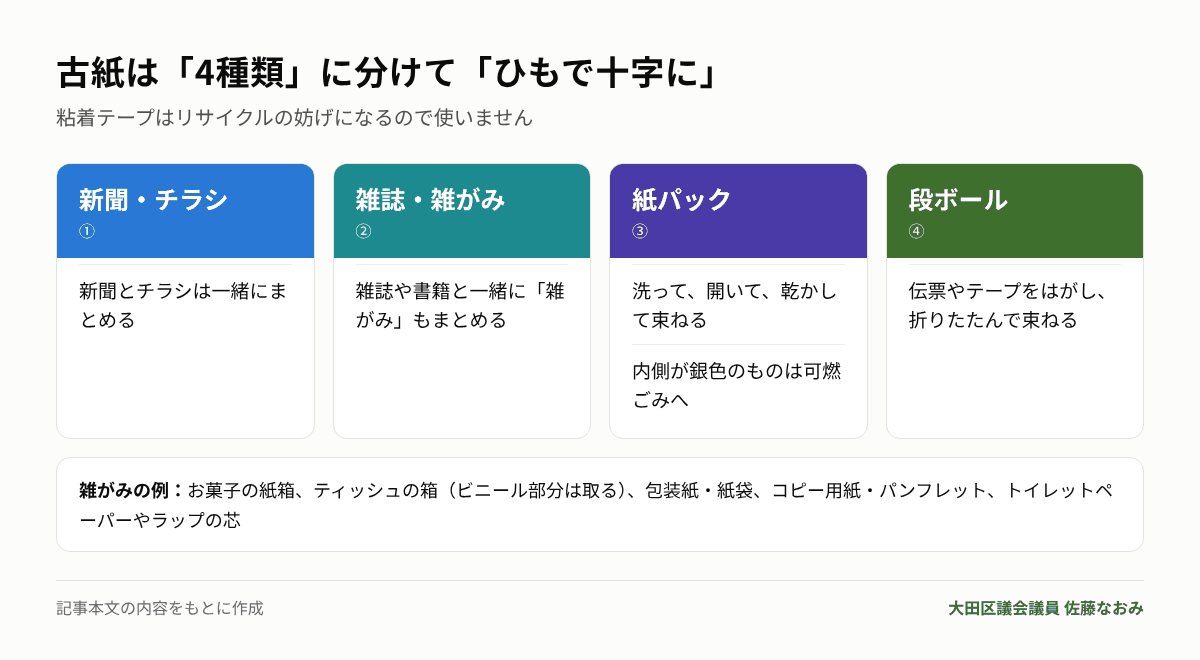The width and height of the screenshot is (1200, 660).
Task: Click footer note 記事本文の内容をもとに作成
Action: click(160, 608)
